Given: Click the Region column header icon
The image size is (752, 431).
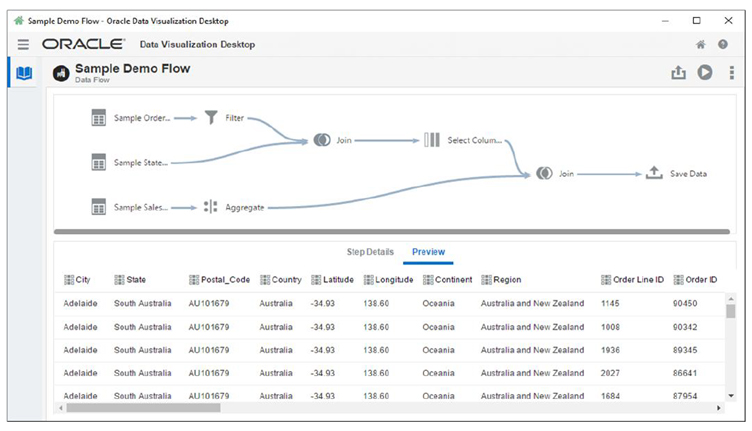Looking at the screenshot, I should (486, 280).
